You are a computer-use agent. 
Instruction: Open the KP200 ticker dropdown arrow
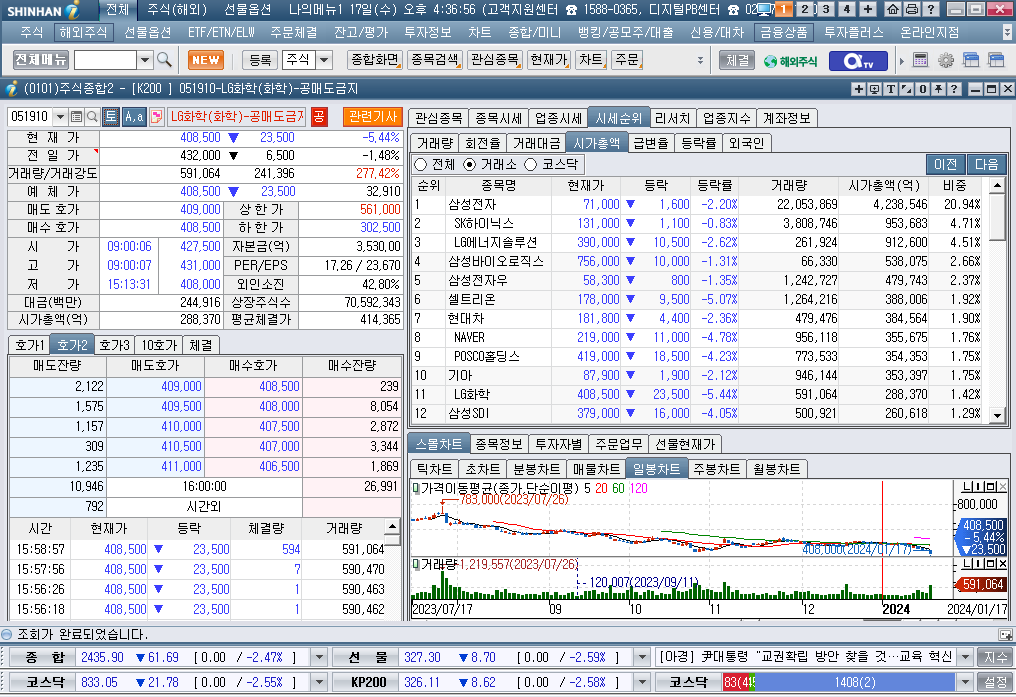coord(642,682)
